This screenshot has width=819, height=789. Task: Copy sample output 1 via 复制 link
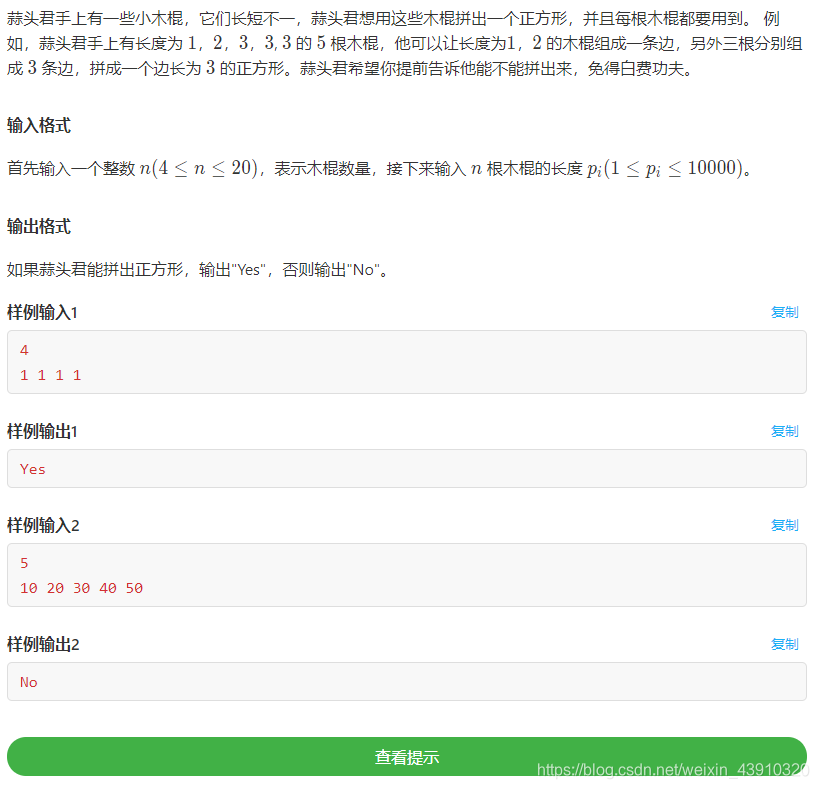pos(785,431)
